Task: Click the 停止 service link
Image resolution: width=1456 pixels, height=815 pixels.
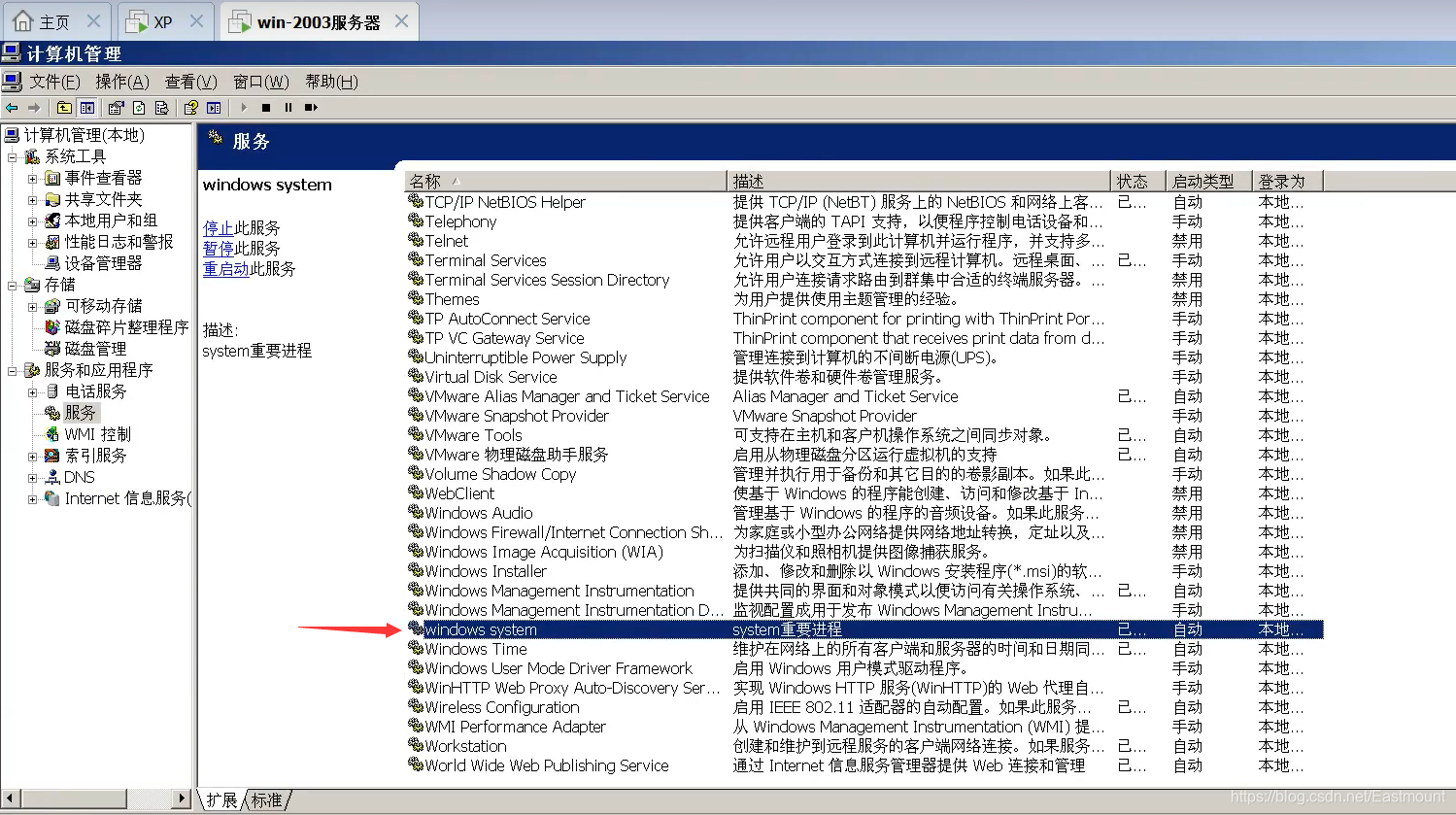Action: click(218, 228)
